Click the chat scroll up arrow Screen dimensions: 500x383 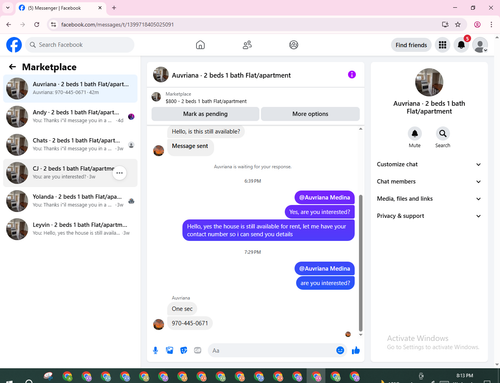(x=360, y=129)
